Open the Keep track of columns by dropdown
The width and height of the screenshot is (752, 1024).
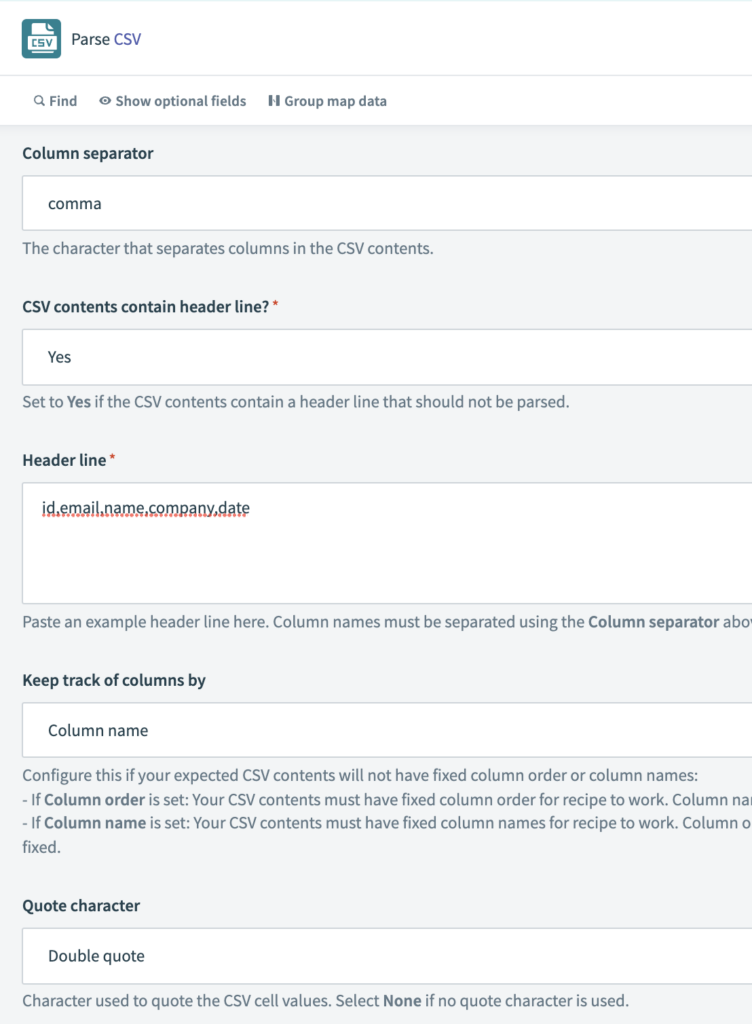[x=380, y=730]
